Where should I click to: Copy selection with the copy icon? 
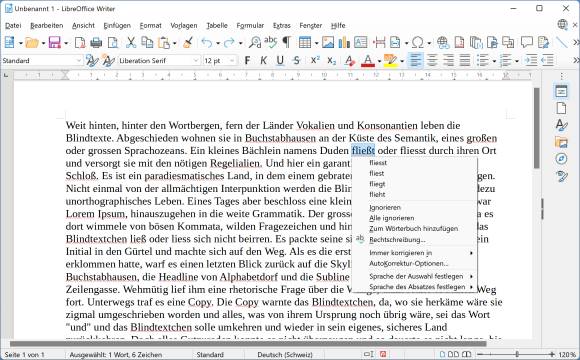147,43
